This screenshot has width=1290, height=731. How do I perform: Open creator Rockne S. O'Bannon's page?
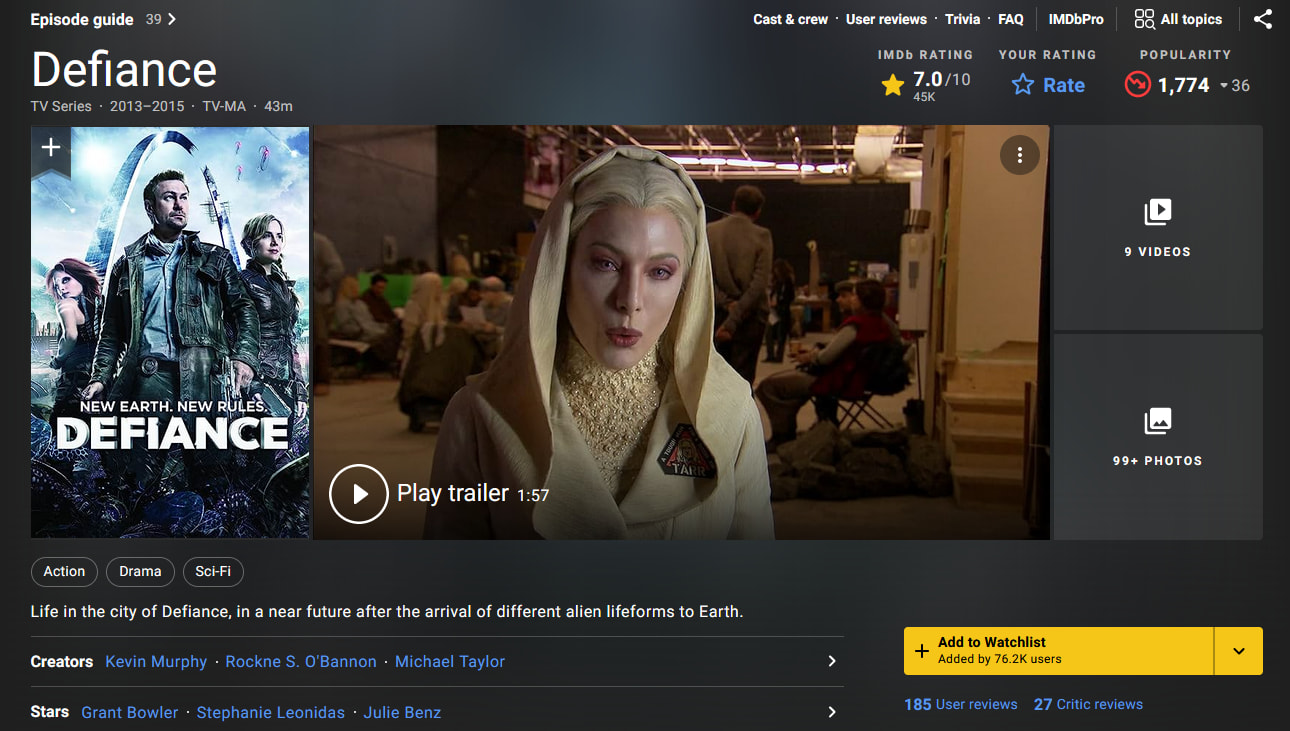301,661
